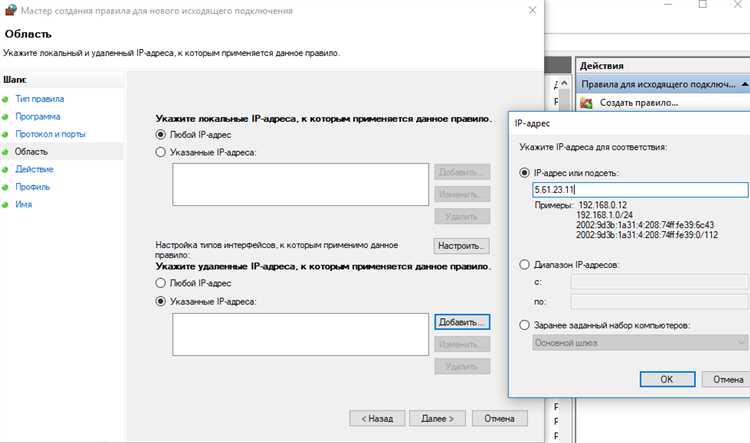Cancel the wizard with 'Отмена' button
The width and height of the screenshot is (750, 443).
tap(500, 419)
